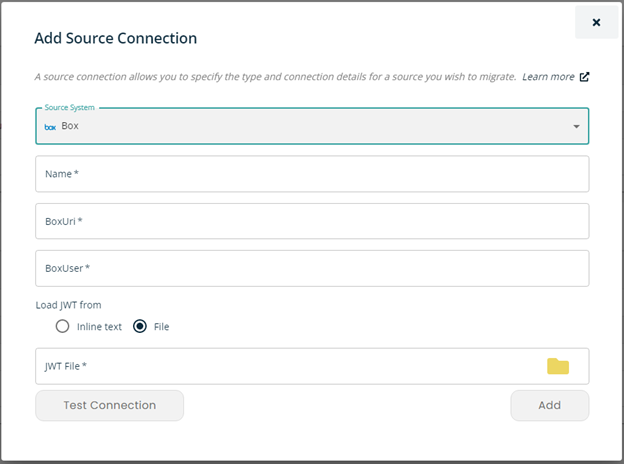Focus the BoxUri input field

tap(312, 221)
